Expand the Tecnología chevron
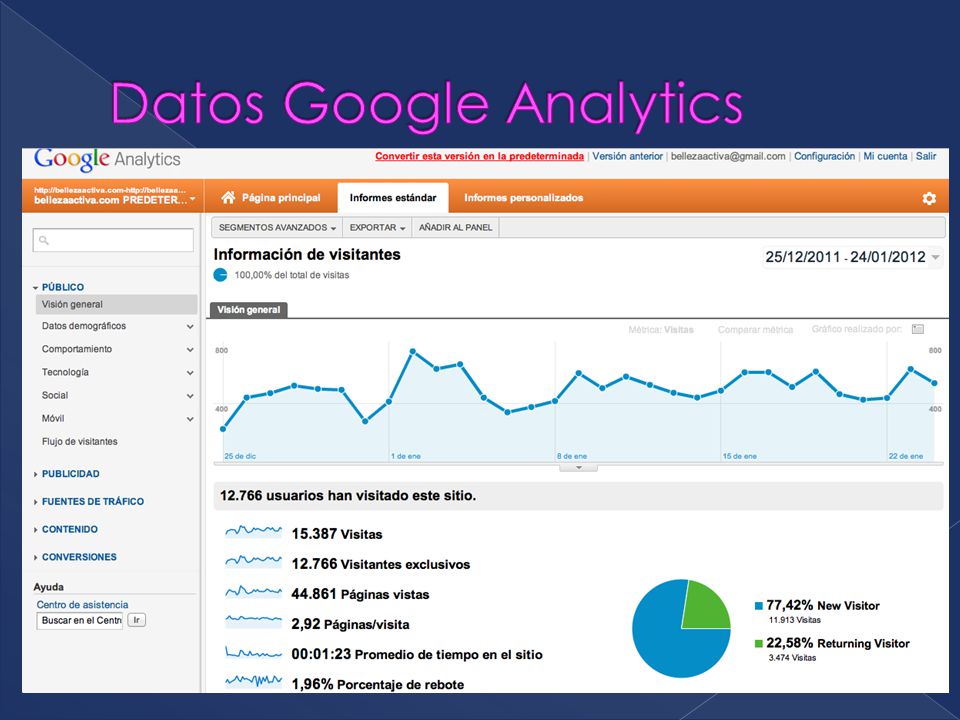The height and width of the screenshot is (720, 960). [190, 373]
